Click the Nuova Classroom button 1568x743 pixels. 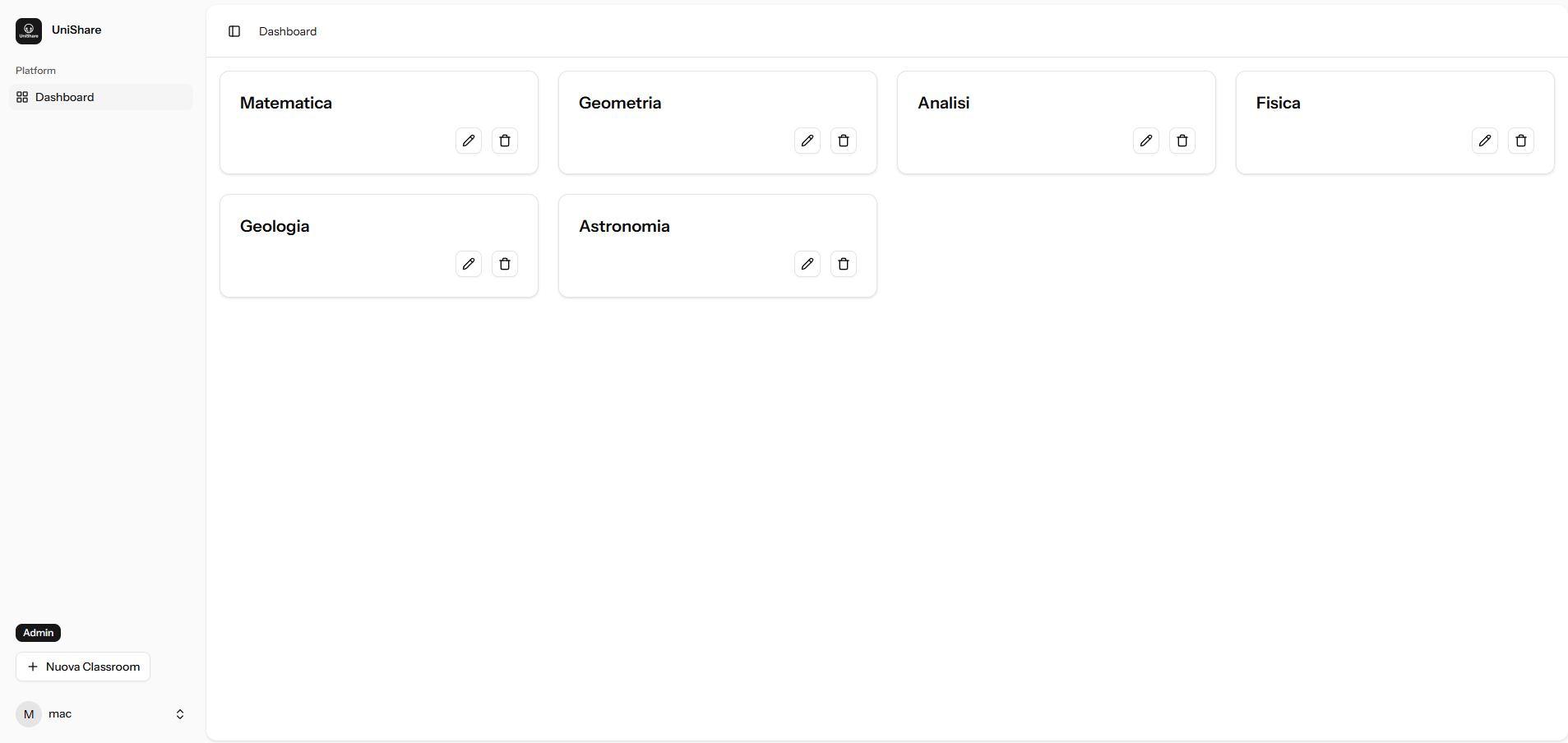click(83, 667)
